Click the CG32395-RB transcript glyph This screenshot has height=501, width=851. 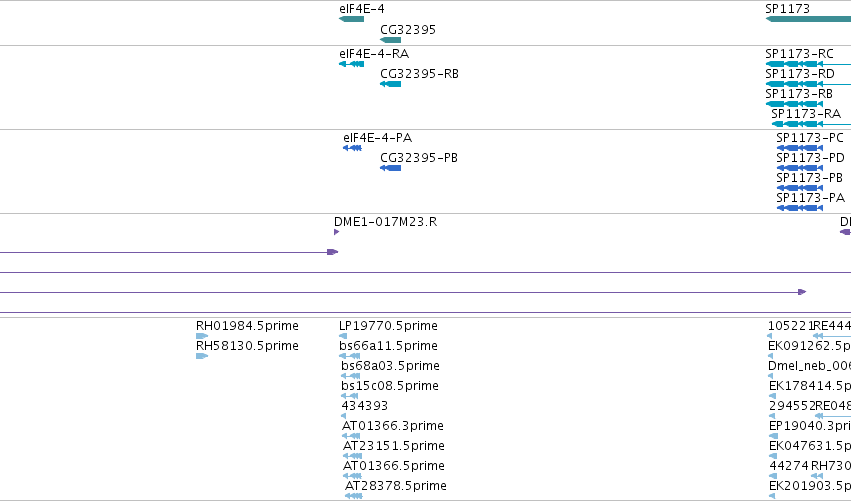(390, 84)
